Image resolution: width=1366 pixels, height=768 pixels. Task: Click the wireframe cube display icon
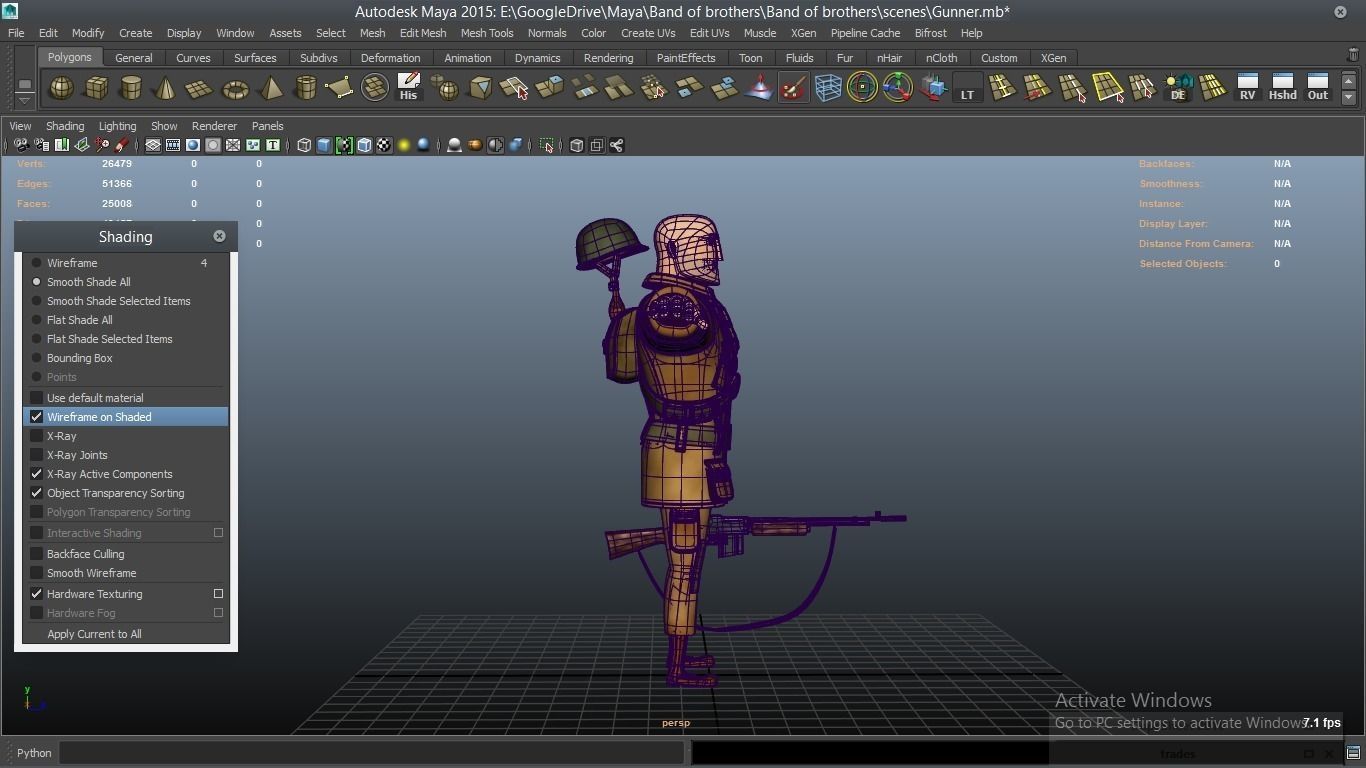[x=304, y=145]
